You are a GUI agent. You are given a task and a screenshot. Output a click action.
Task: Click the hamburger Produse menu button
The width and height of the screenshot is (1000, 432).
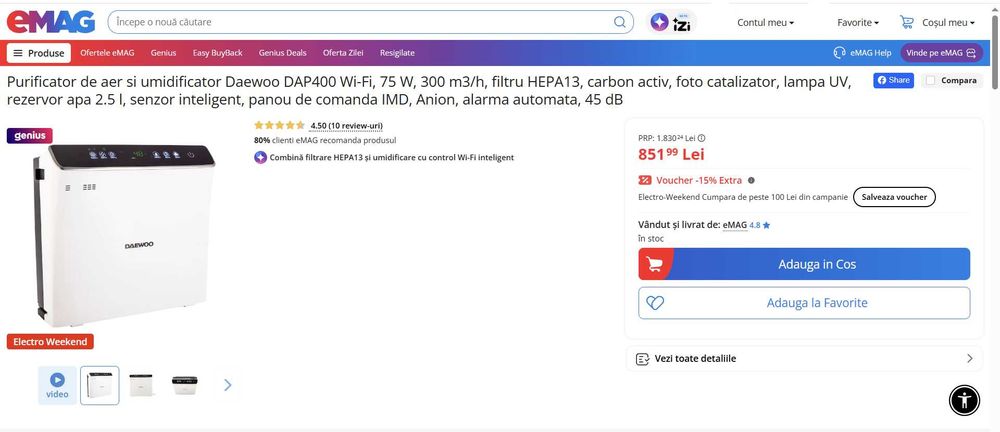39,53
